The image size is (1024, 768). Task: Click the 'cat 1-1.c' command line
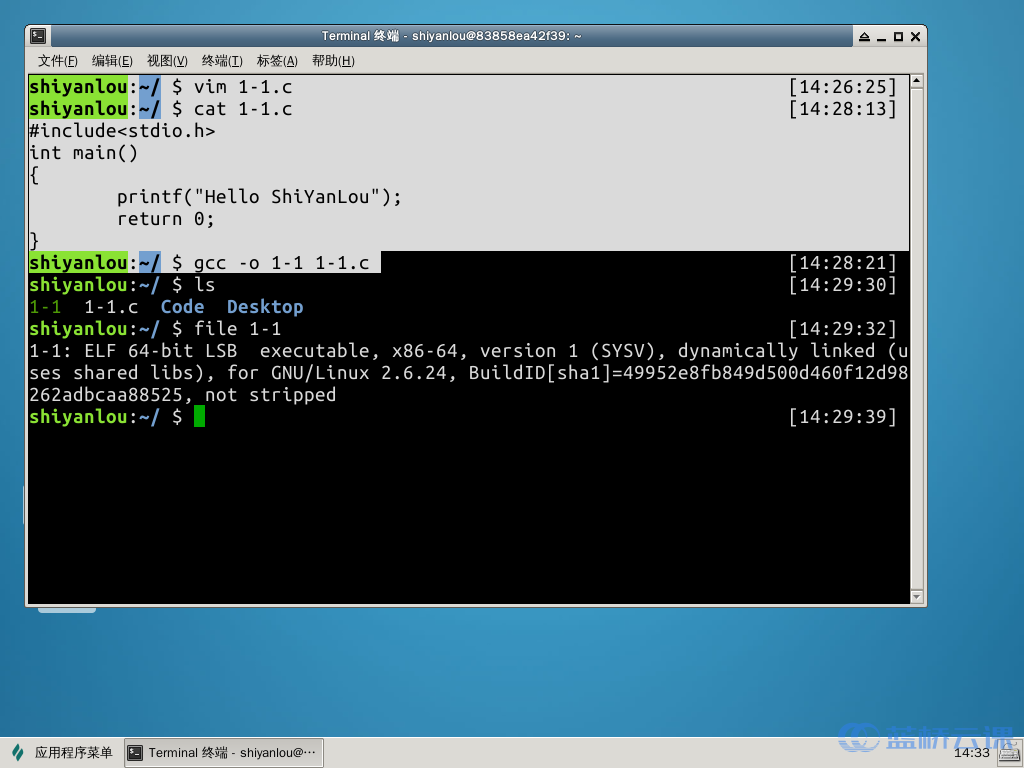pos(243,109)
